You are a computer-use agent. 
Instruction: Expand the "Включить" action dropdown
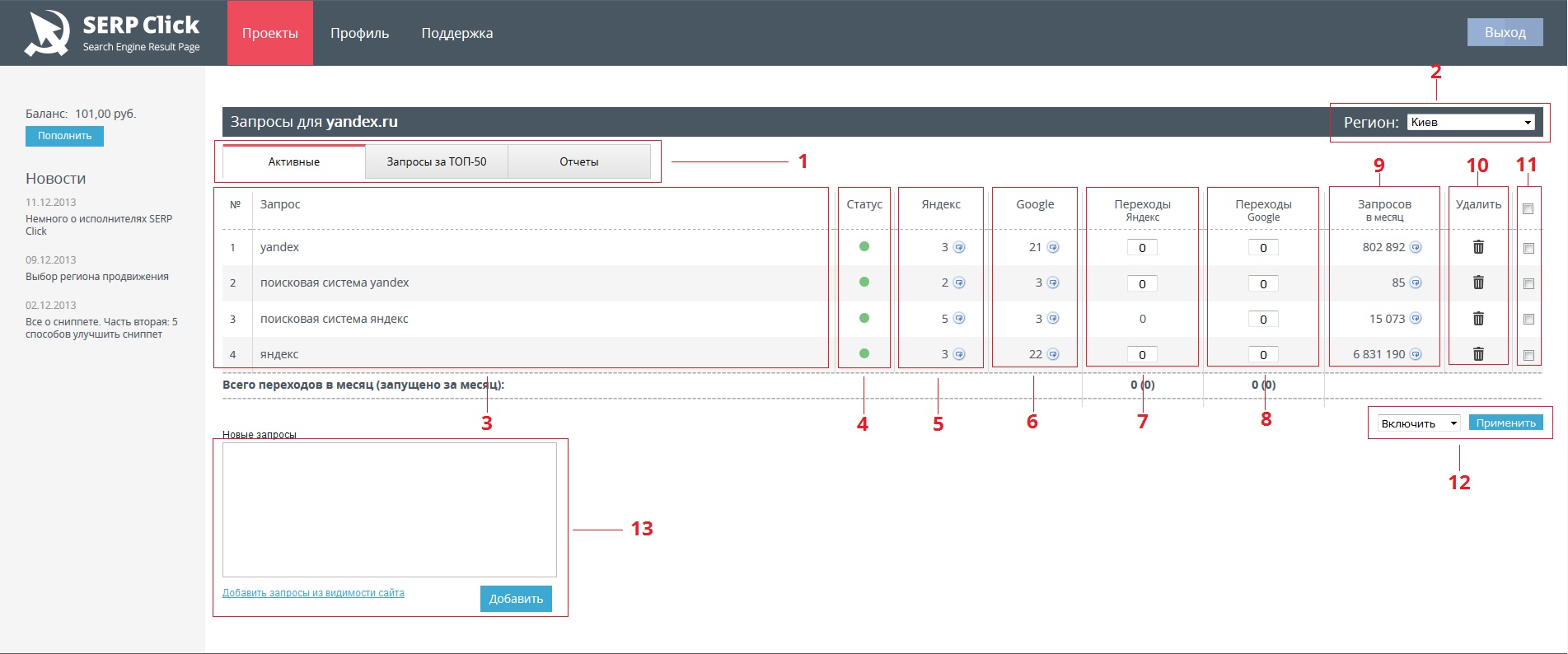[x=1419, y=423]
